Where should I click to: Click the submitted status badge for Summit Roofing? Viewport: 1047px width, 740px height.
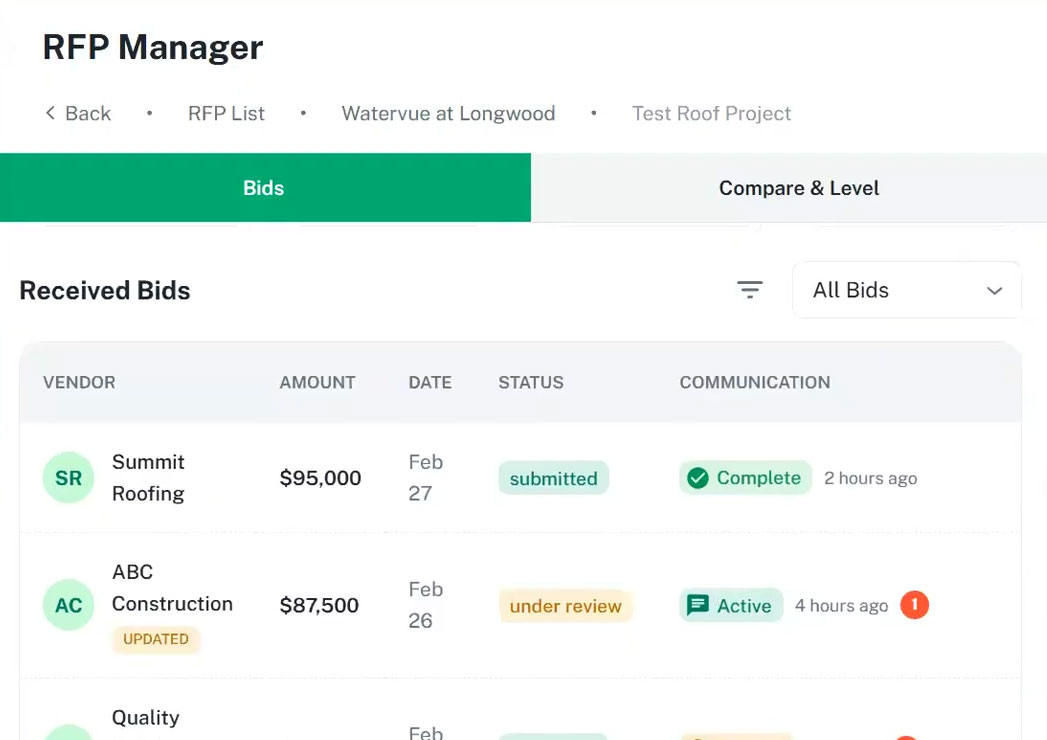click(x=554, y=478)
